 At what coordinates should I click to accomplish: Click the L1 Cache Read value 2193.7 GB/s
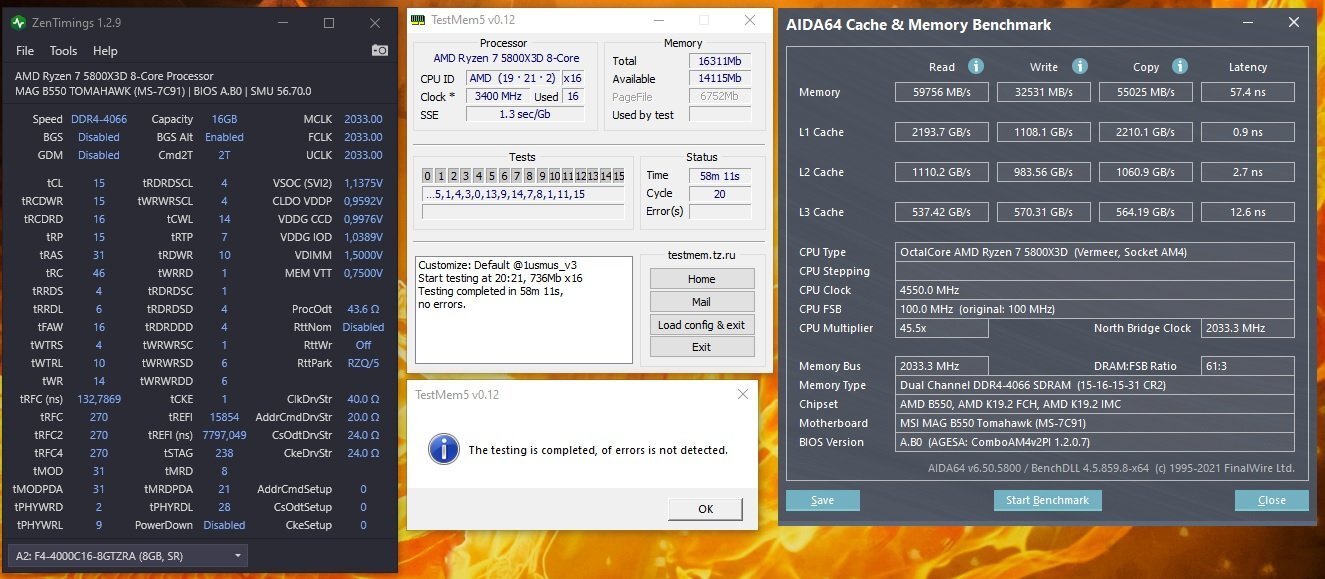(x=942, y=132)
